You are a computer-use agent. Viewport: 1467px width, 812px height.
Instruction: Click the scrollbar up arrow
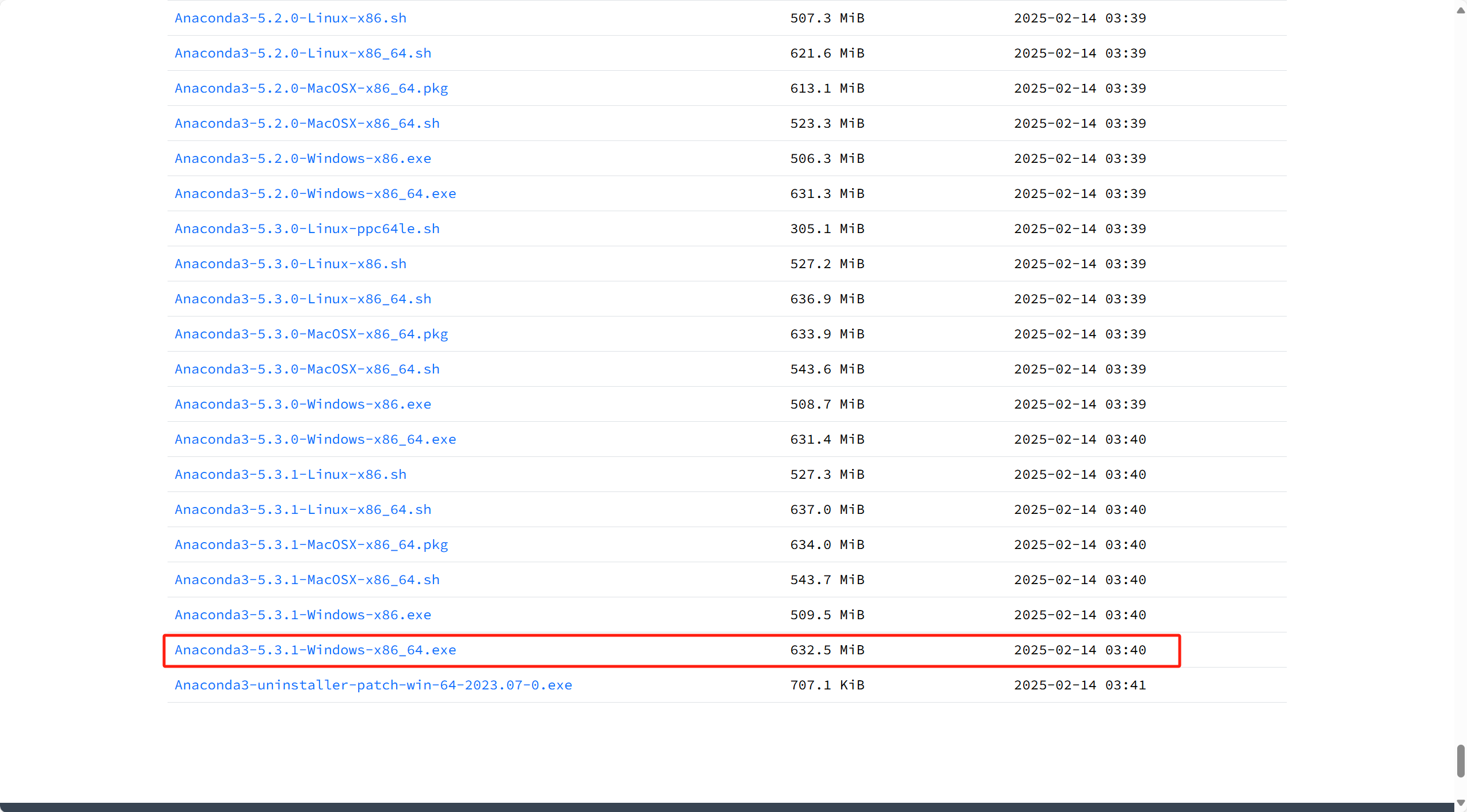pyautogui.click(x=1461, y=10)
